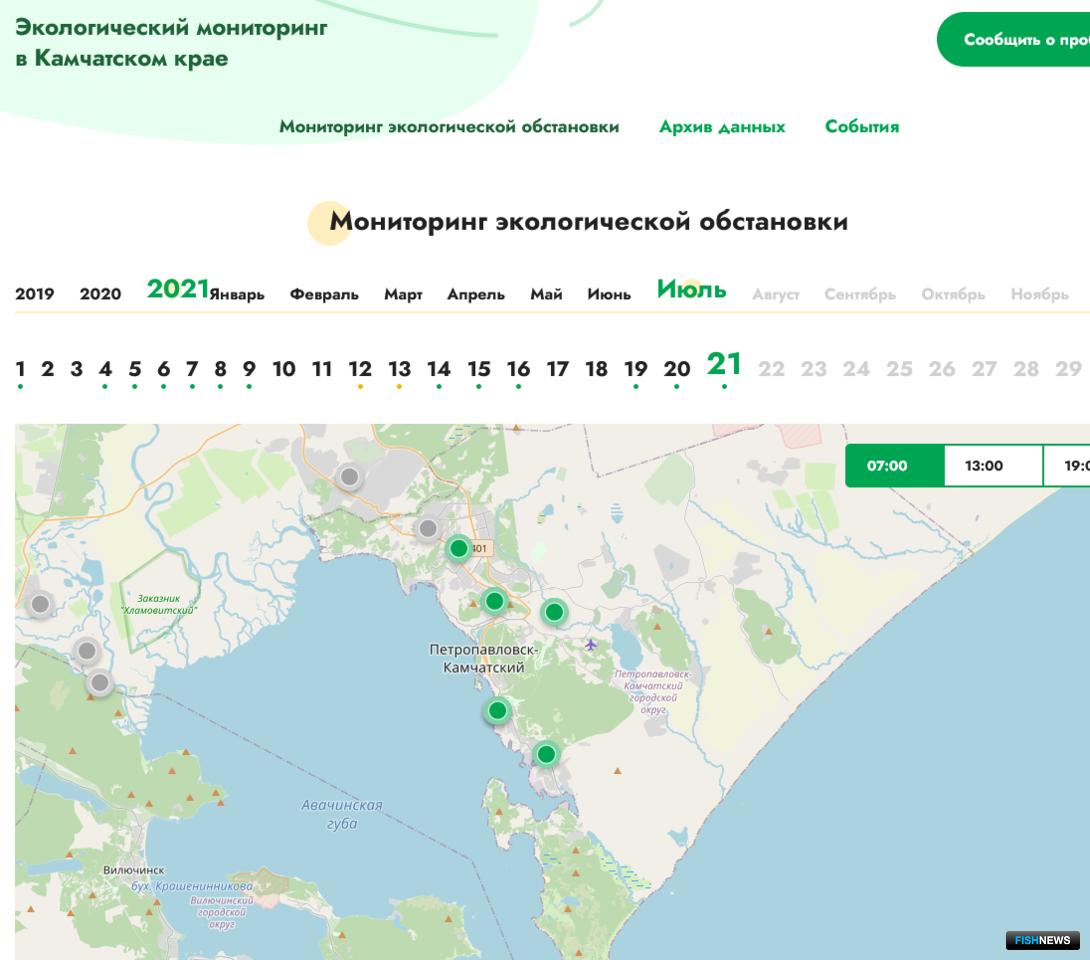Screen dimensions: 1090x960
Task: Select day 11 in date row
Action: point(322,369)
